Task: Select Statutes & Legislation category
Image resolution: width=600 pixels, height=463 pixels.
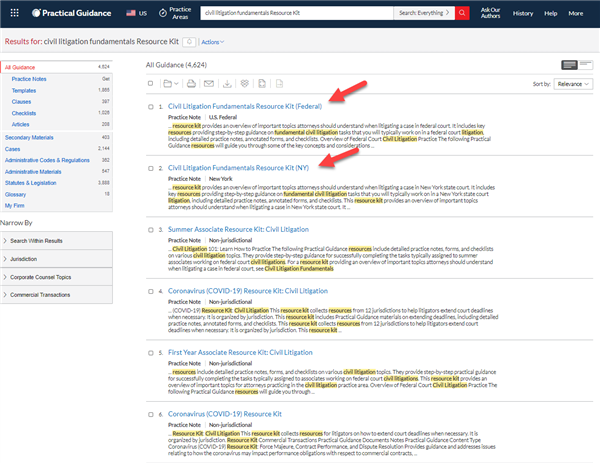Action: pos(31,183)
